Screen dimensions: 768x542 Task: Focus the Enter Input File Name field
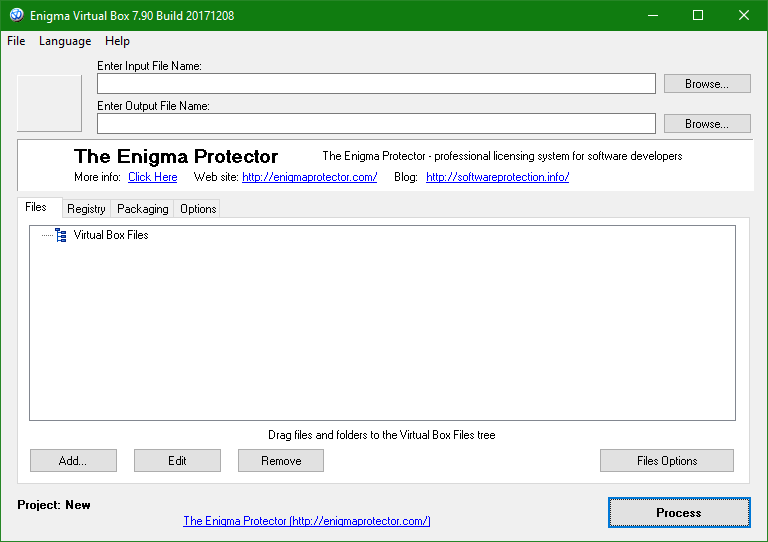point(376,84)
